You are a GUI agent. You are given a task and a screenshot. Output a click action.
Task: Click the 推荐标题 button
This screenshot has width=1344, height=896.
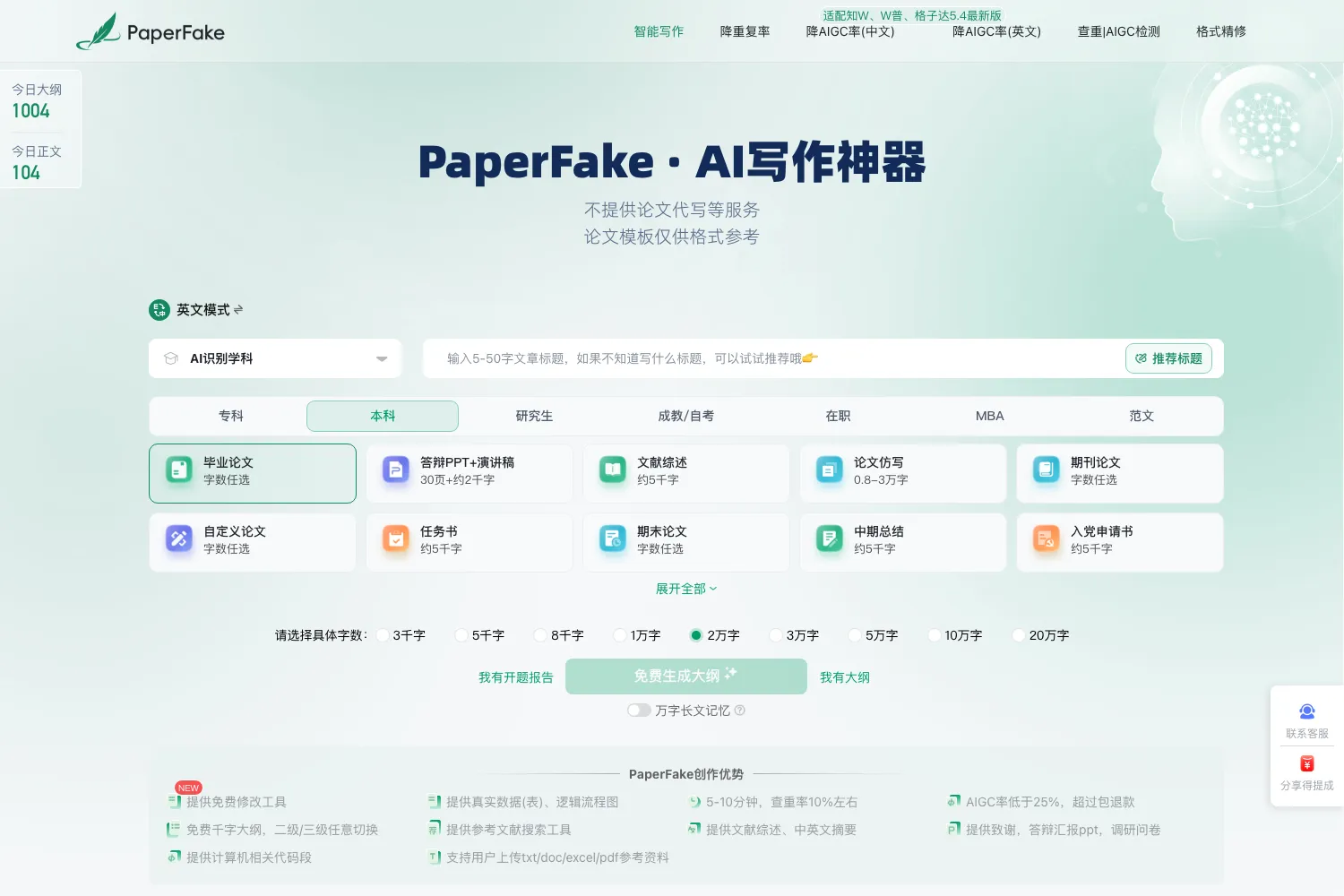1168,358
